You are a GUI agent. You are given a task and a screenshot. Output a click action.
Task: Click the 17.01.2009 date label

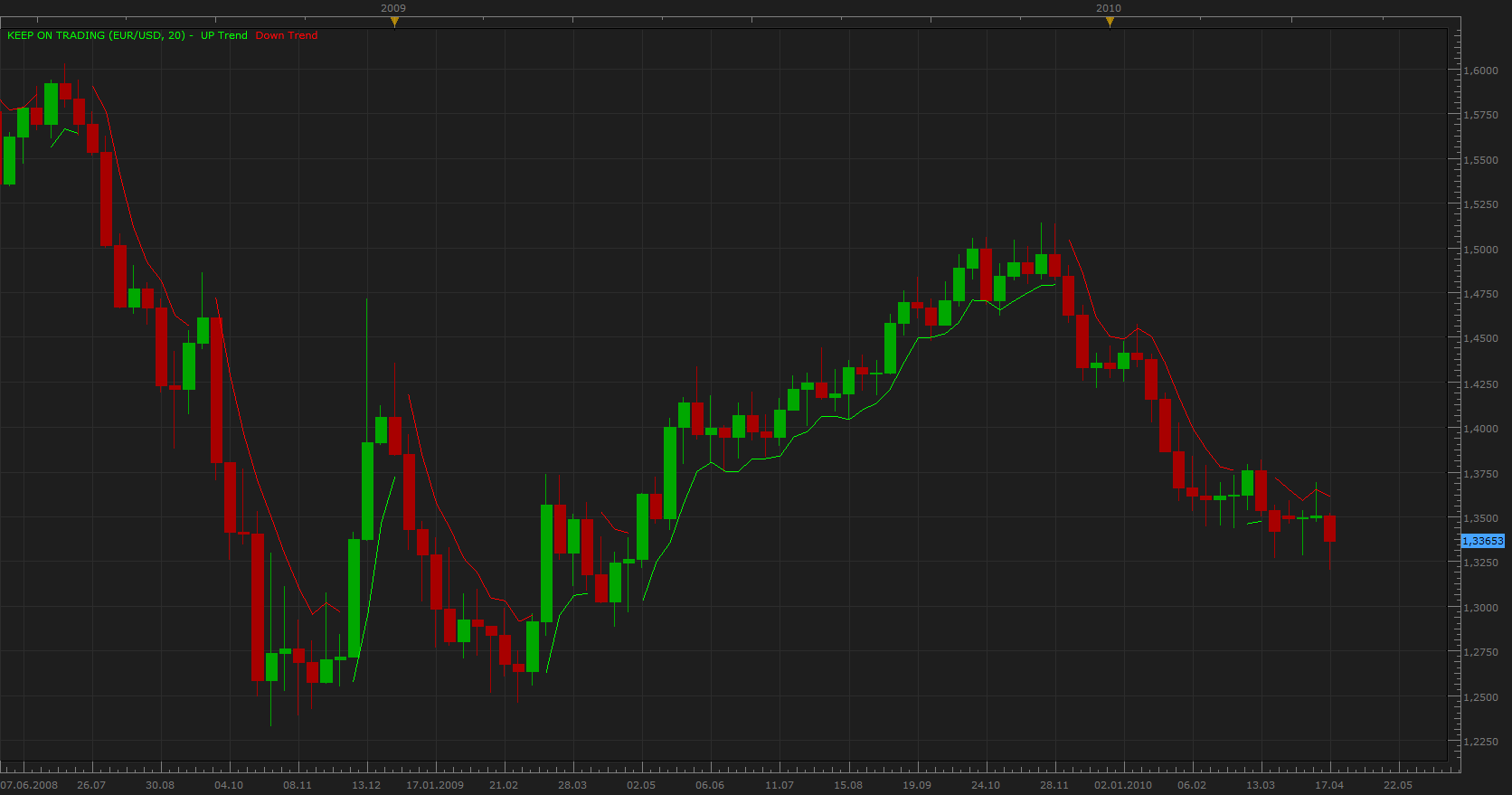(x=435, y=785)
